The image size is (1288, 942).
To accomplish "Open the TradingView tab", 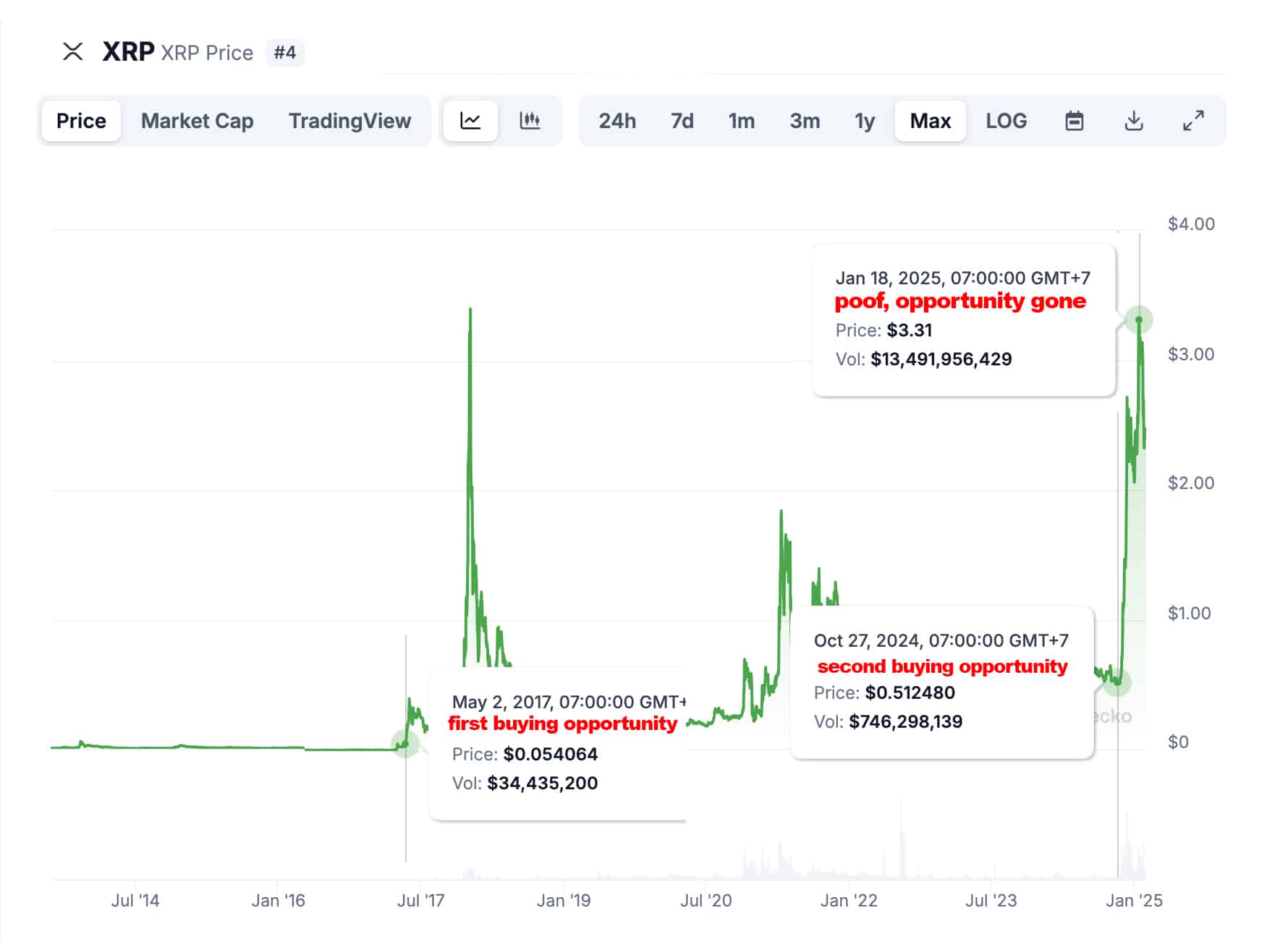I will [349, 121].
